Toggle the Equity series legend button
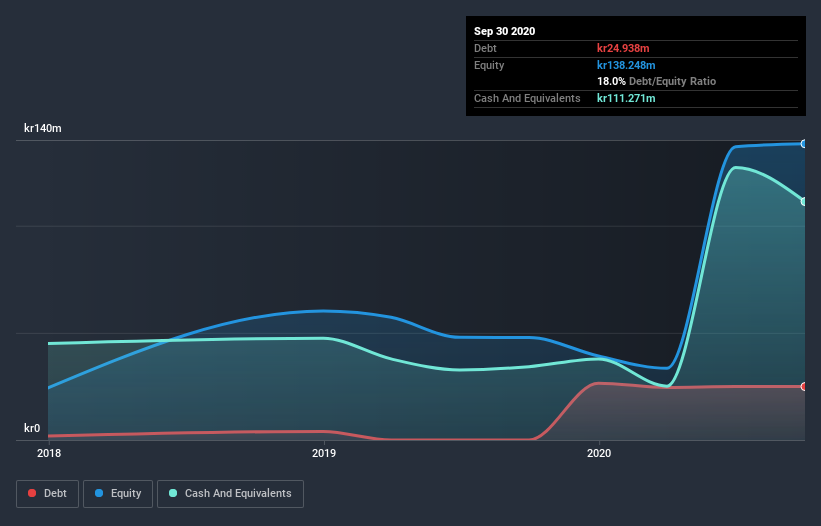Screen dimensions: 821x526 click(118, 494)
